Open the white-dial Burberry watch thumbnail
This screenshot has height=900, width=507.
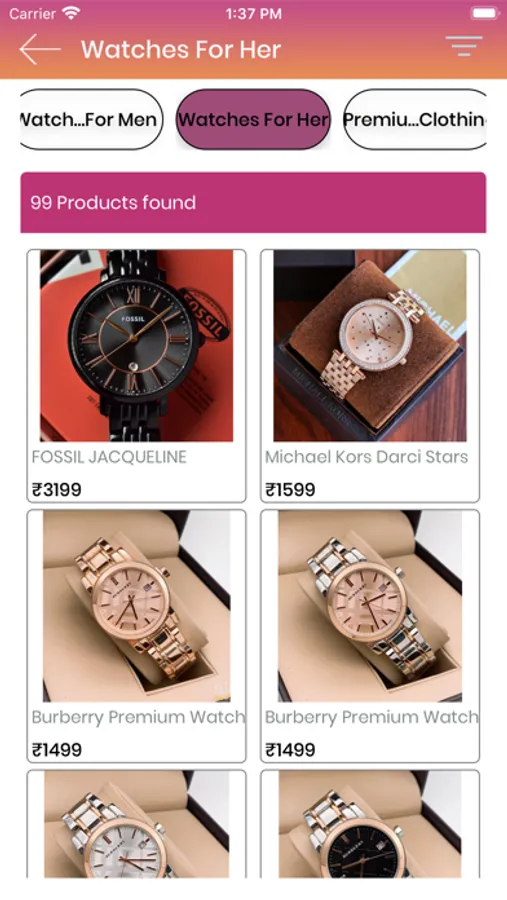point(137,824)
